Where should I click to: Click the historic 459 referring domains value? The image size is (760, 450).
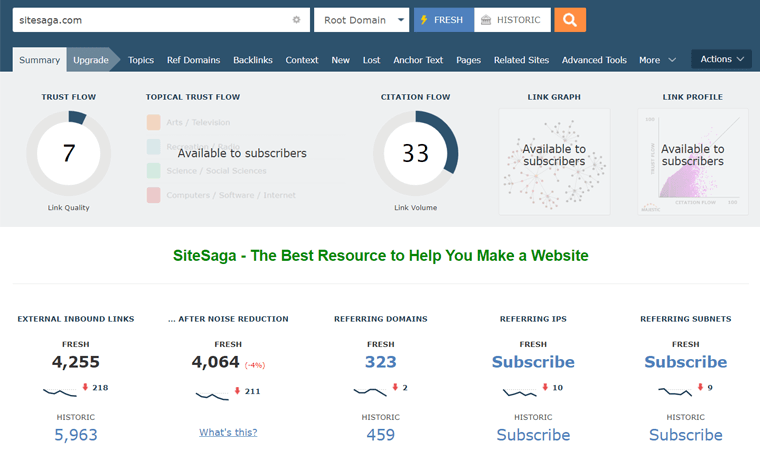coord(380,435)
